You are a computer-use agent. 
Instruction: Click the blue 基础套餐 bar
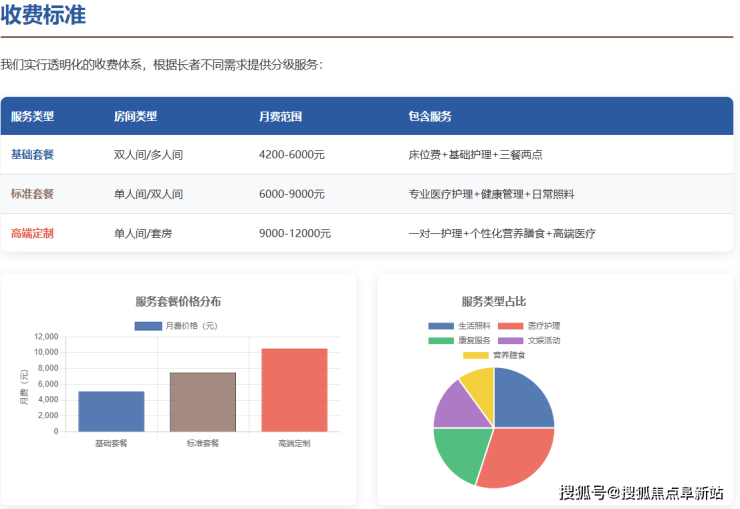click(111, 411)
